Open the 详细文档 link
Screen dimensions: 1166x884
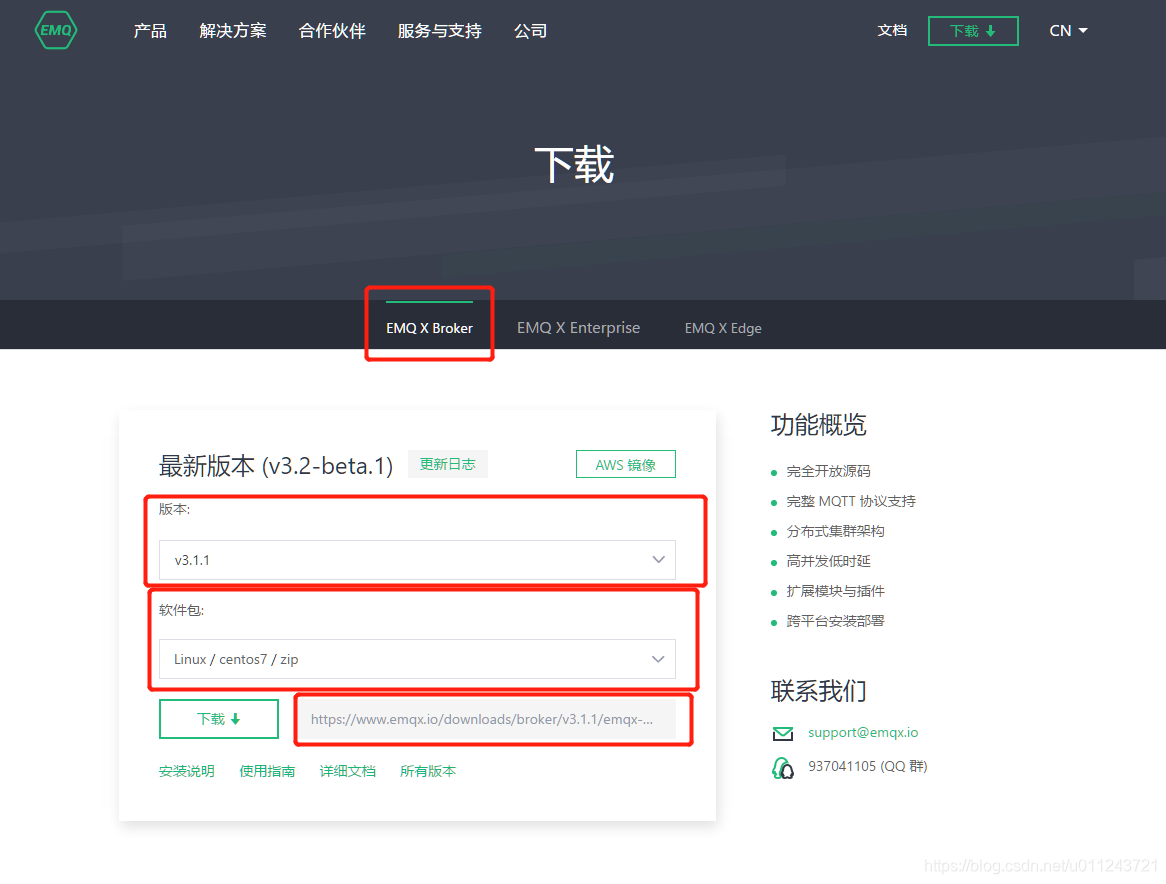click(347, 771)
